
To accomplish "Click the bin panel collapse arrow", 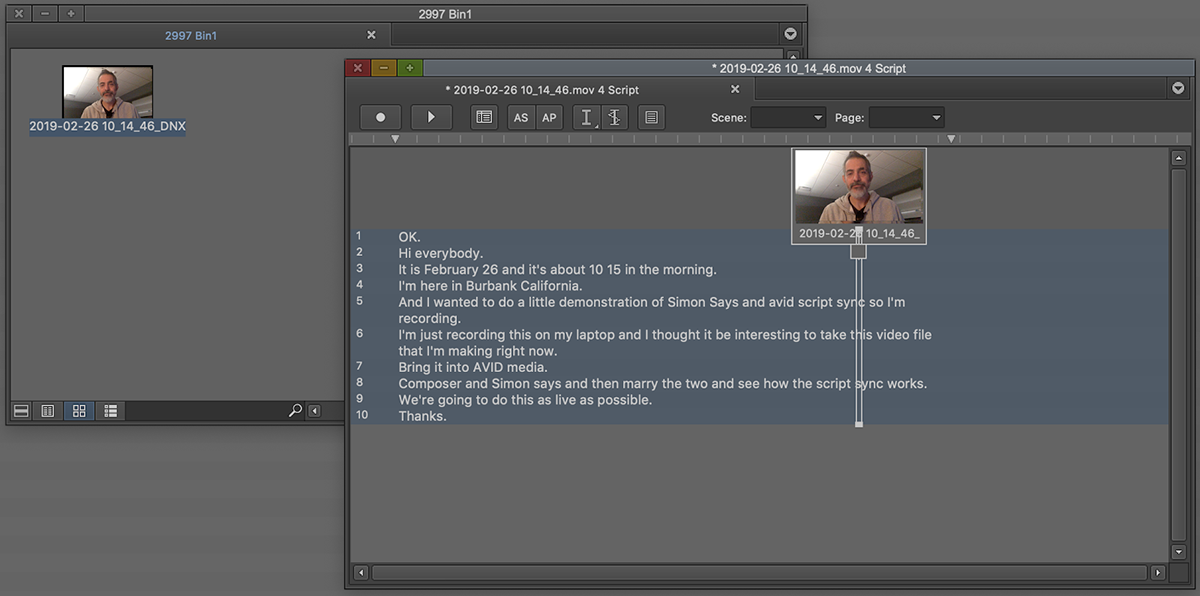I will click(x=314, y=410).
